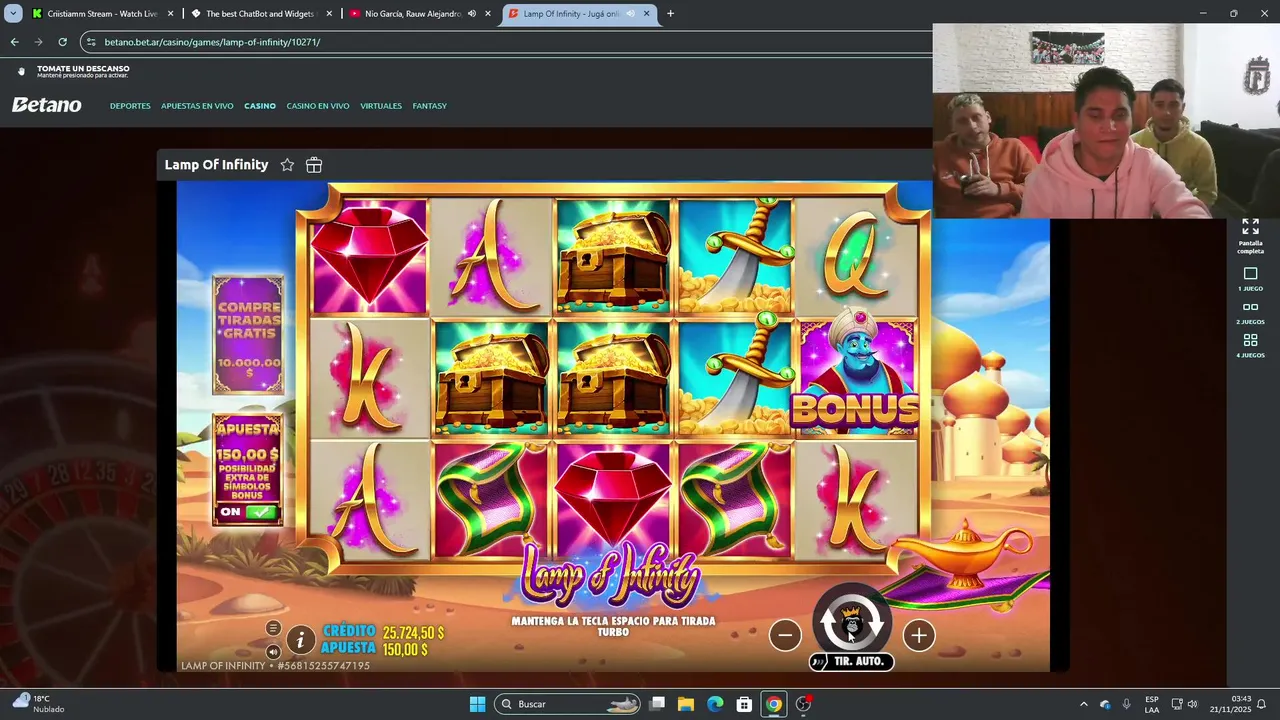Switch to The best ChatBot and Widgets tab
The image size is (1280, 720).
(260, 14)
